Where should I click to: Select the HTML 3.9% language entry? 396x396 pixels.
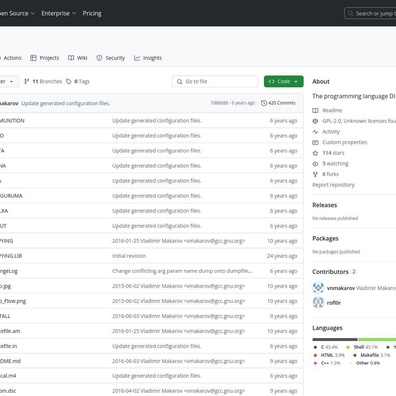click(x=329, y=355)
